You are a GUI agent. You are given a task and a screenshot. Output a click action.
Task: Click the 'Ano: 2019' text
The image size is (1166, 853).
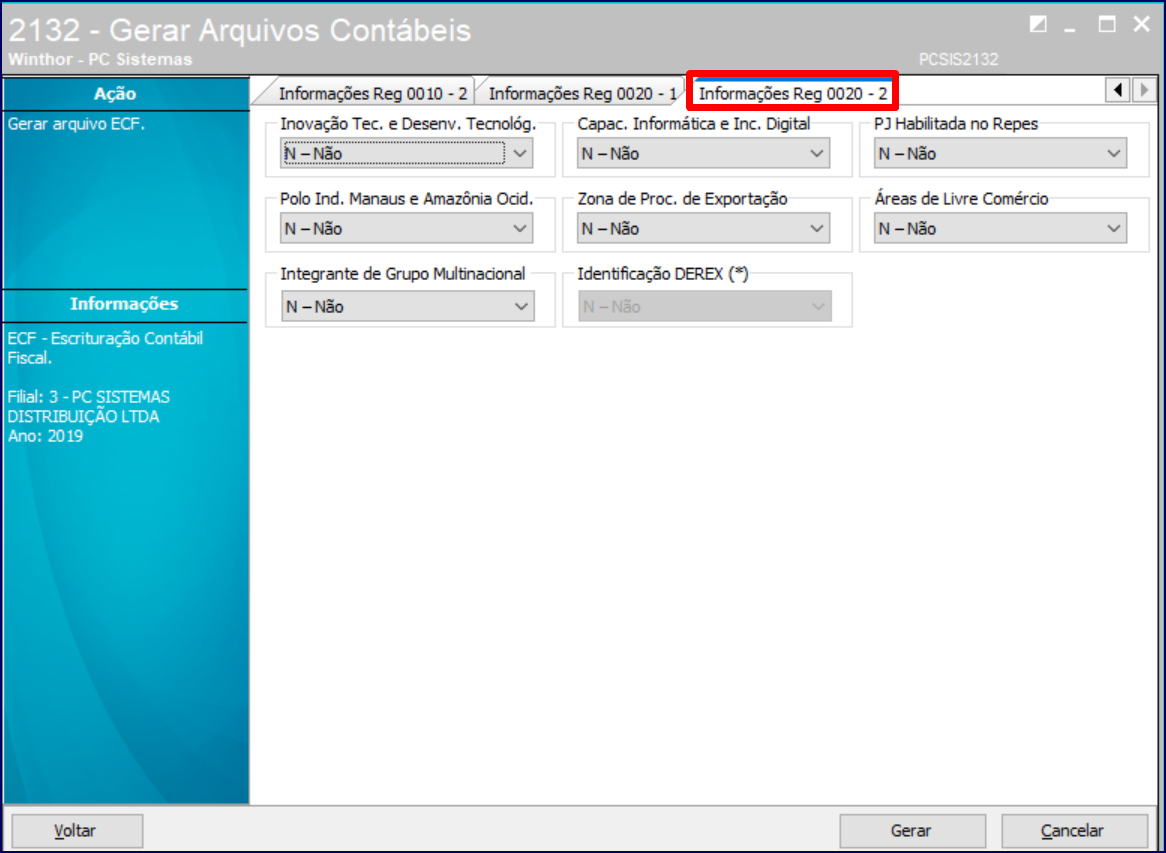(45, 437)
